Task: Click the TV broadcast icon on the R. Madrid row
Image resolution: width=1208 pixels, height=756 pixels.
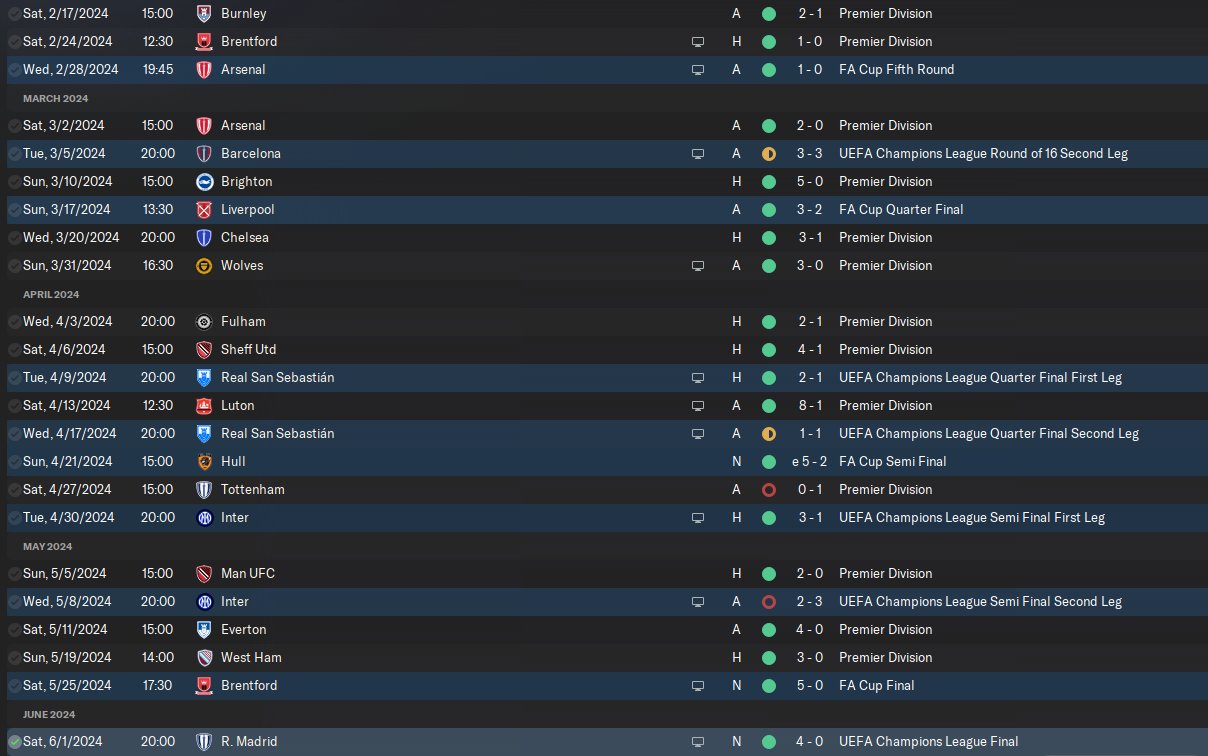Action: click(698, 742)
